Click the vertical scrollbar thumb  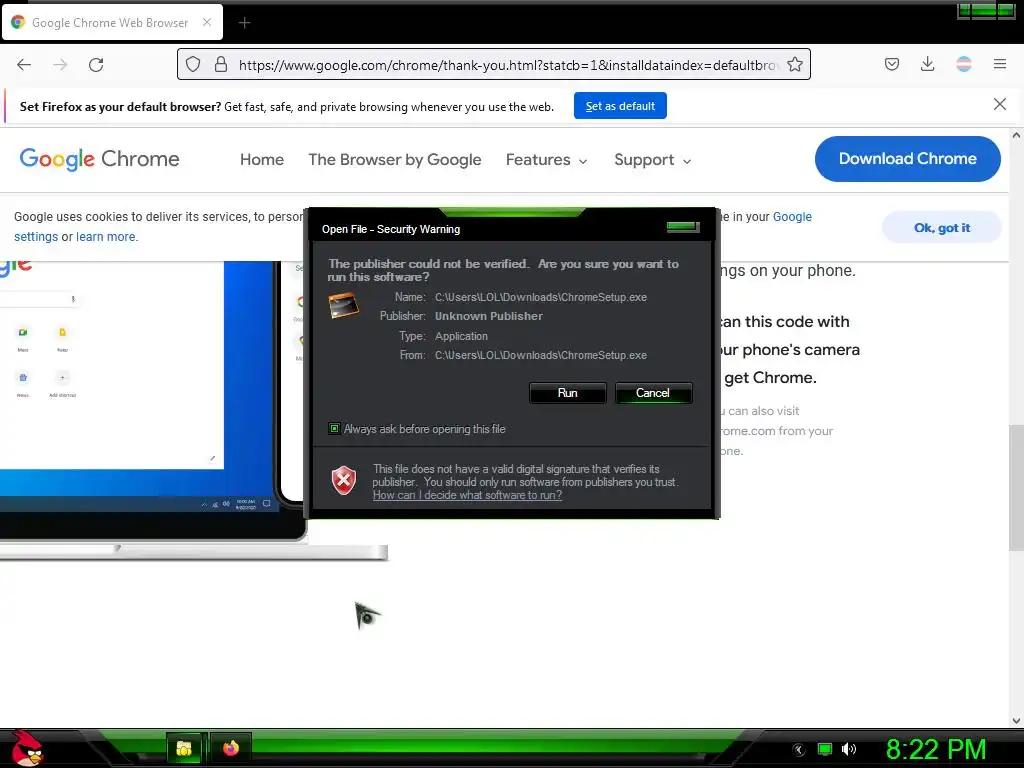(1016, 488)
